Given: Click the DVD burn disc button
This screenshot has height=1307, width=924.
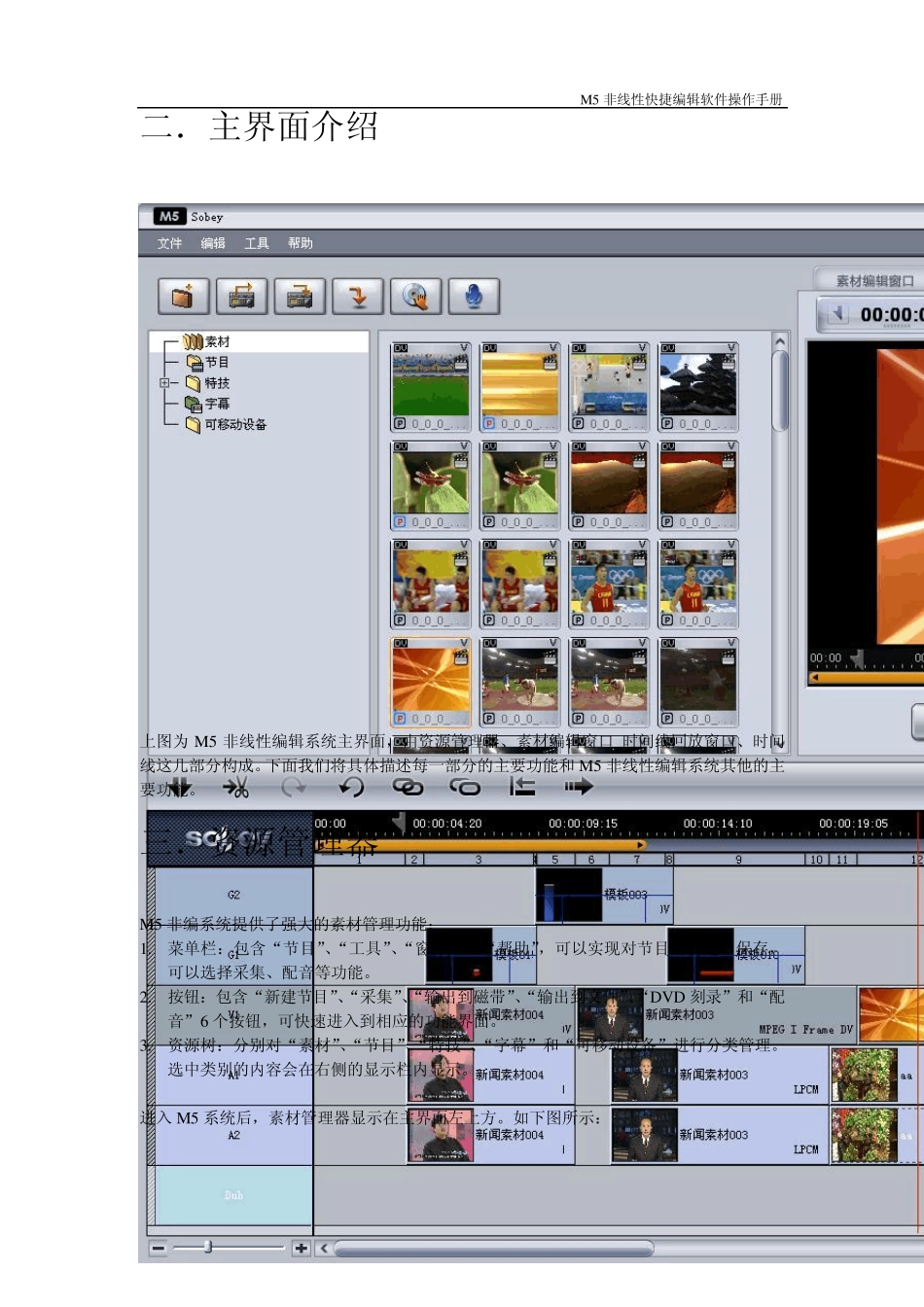Looking at the screenshot, I should 415,296.
